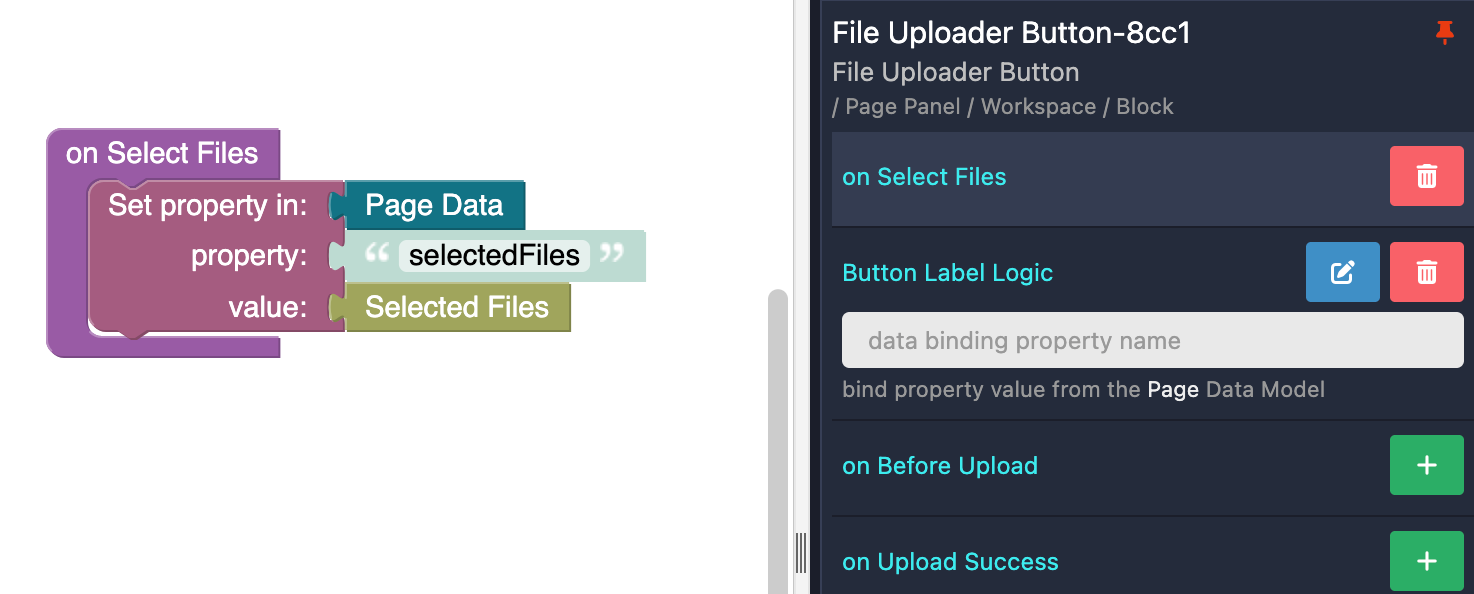
Task: Add an on Before Upload handler
Action: [x=1426, y=465]
